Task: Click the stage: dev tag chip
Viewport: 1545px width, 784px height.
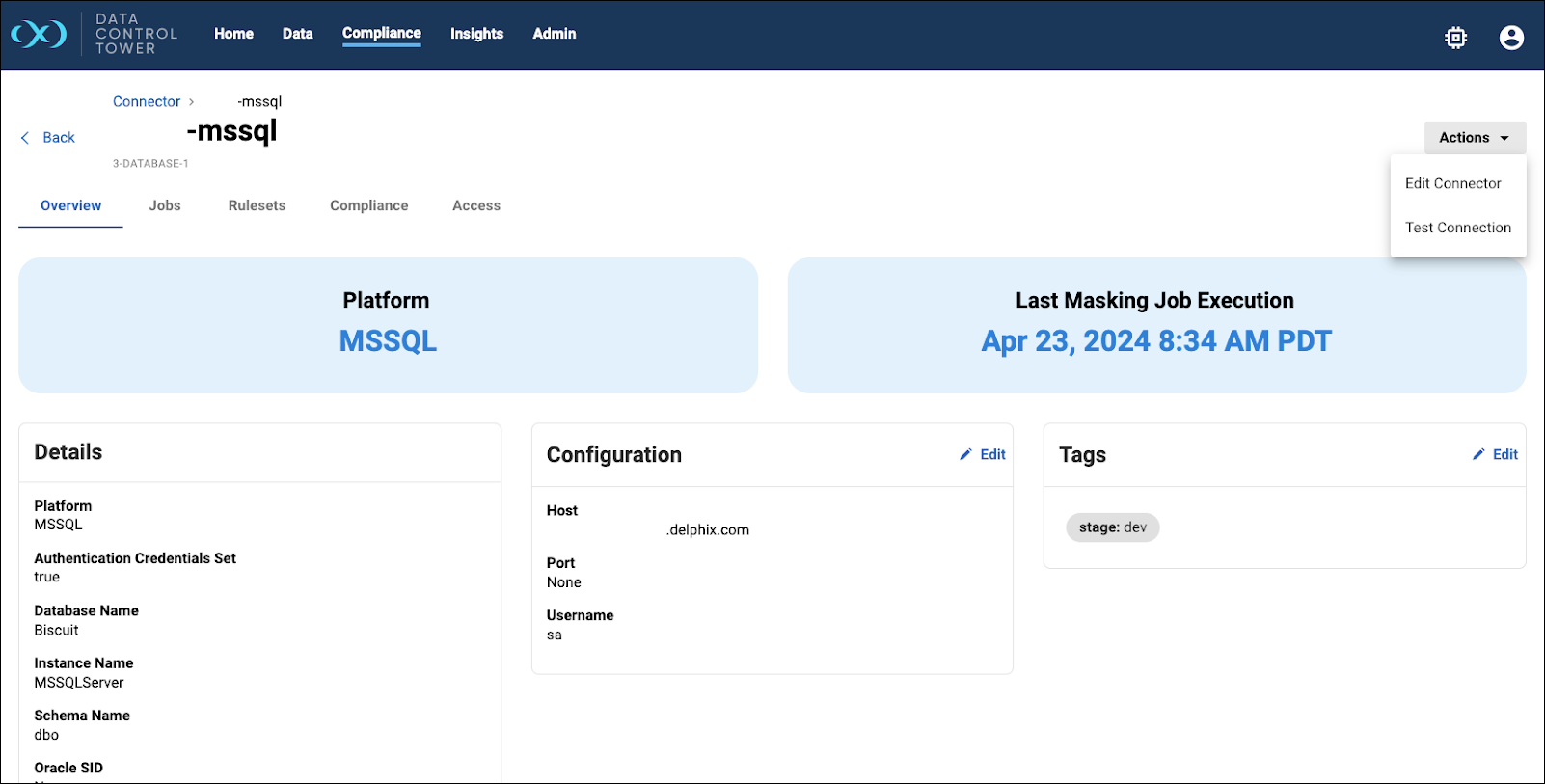Action: tap(1112, 527)
